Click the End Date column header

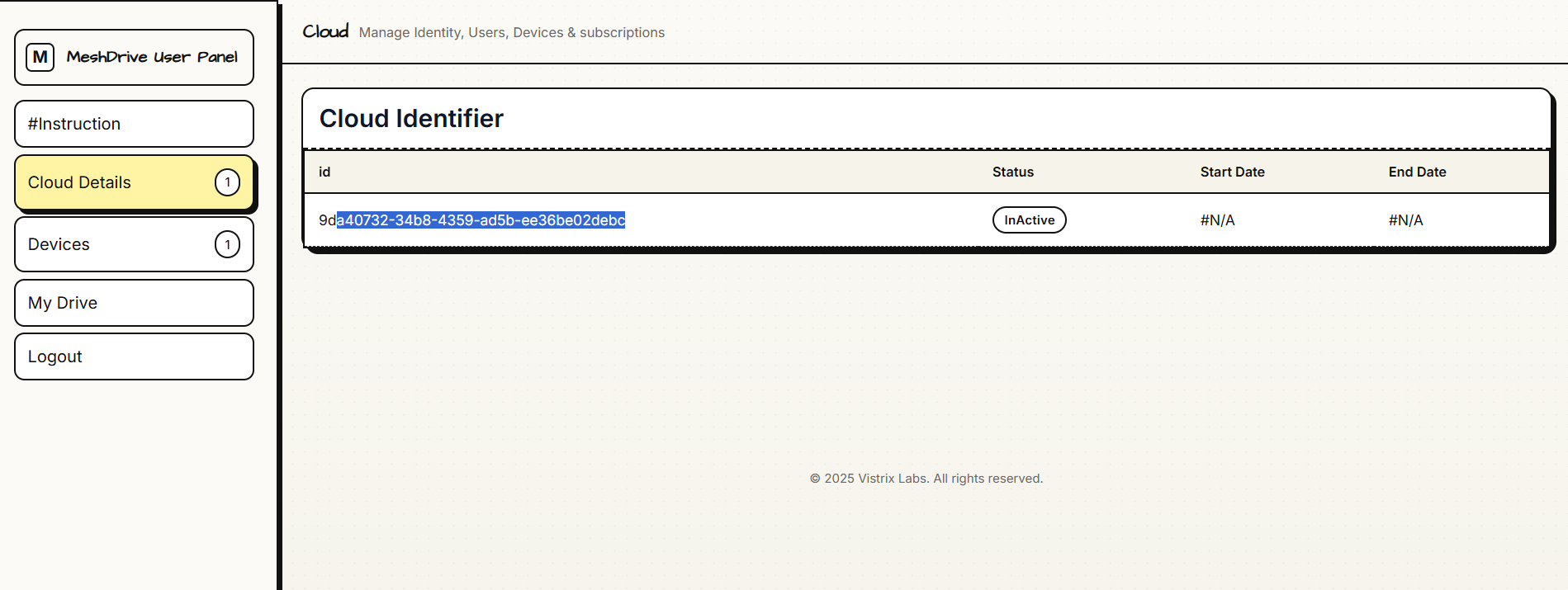tap(1418, 172)
